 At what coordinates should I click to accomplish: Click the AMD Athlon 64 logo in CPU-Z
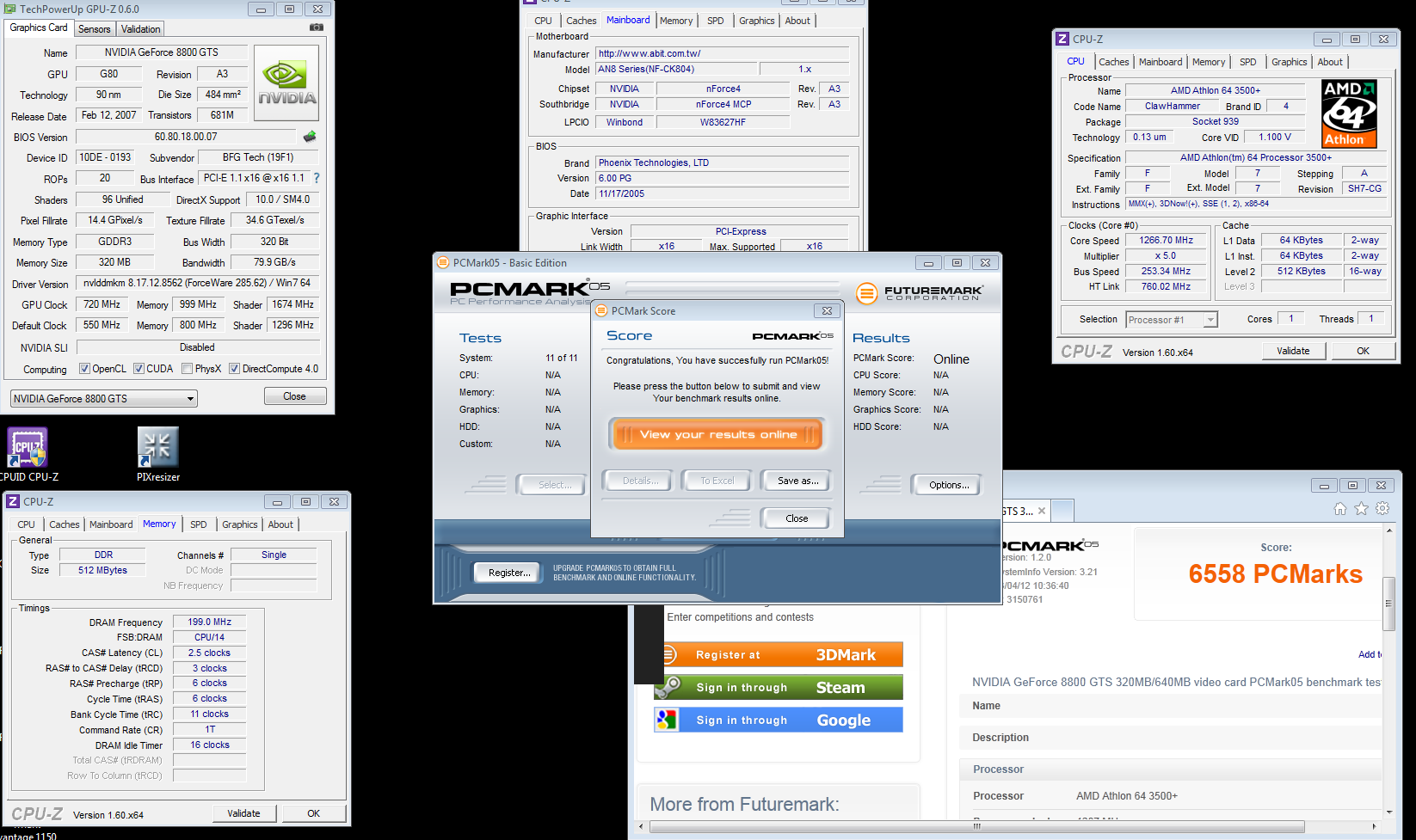click(x=1350, y=113)
